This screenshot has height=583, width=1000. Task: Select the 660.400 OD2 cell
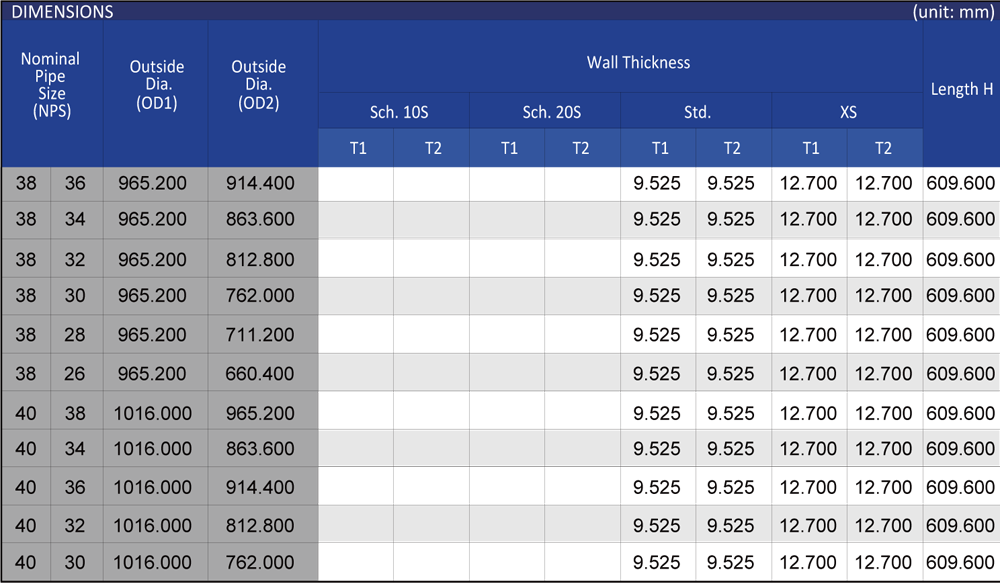[x=262, y=374]
